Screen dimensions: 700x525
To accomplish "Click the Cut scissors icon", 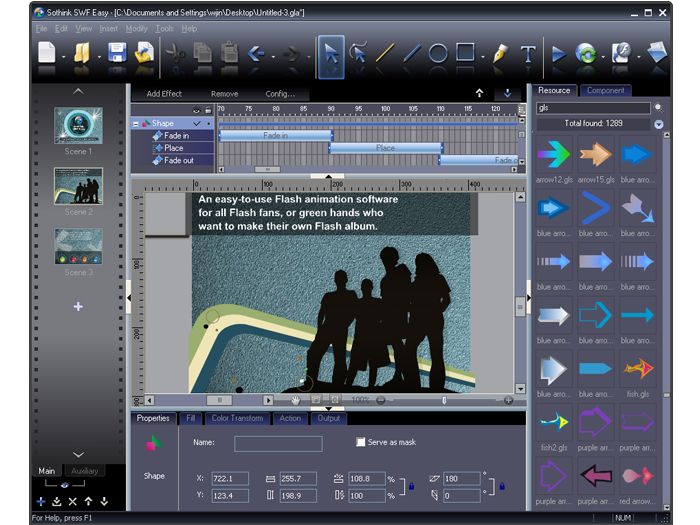I will (x=175, y=54).
